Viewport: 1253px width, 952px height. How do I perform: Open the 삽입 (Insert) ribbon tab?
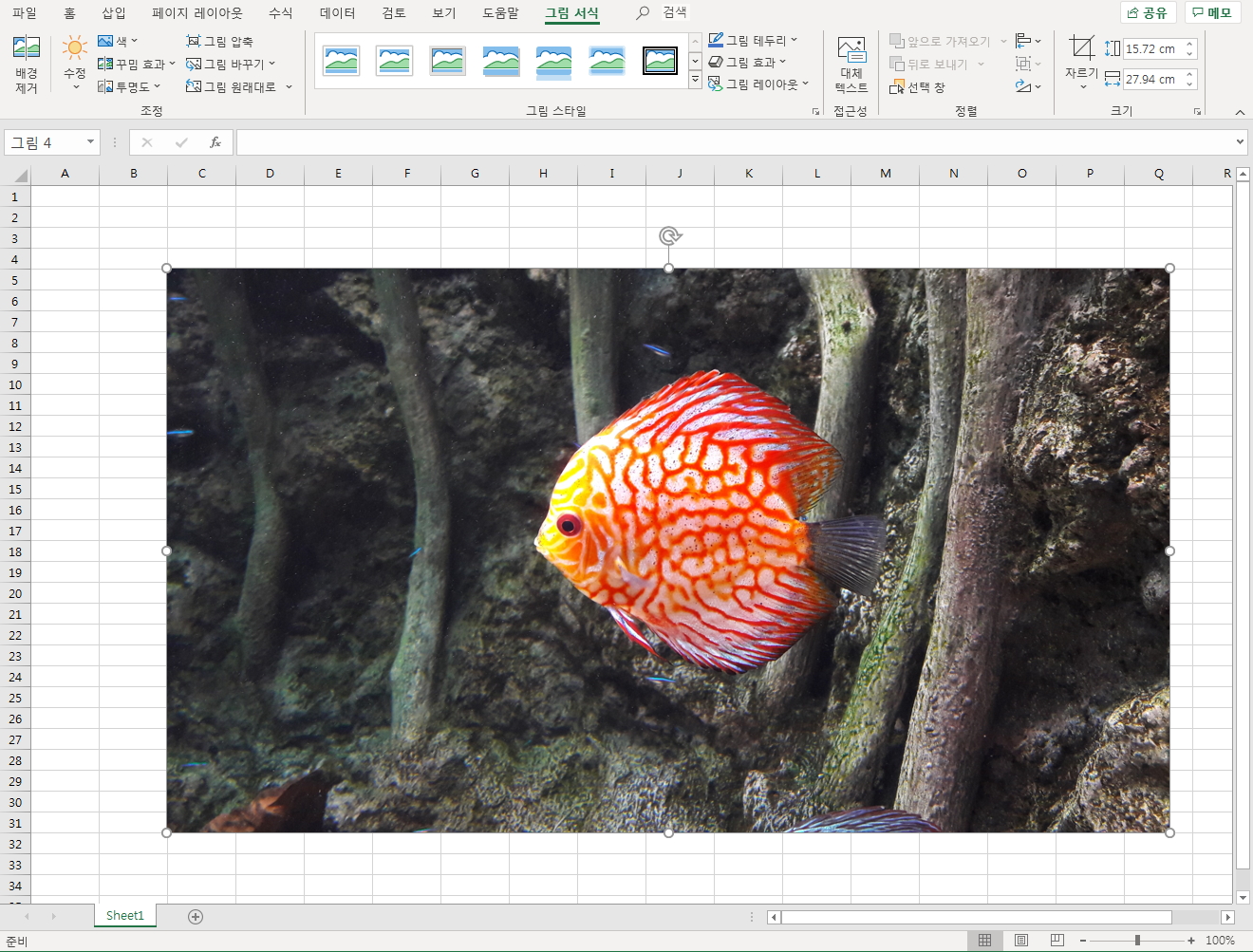(x=114, y=13)
